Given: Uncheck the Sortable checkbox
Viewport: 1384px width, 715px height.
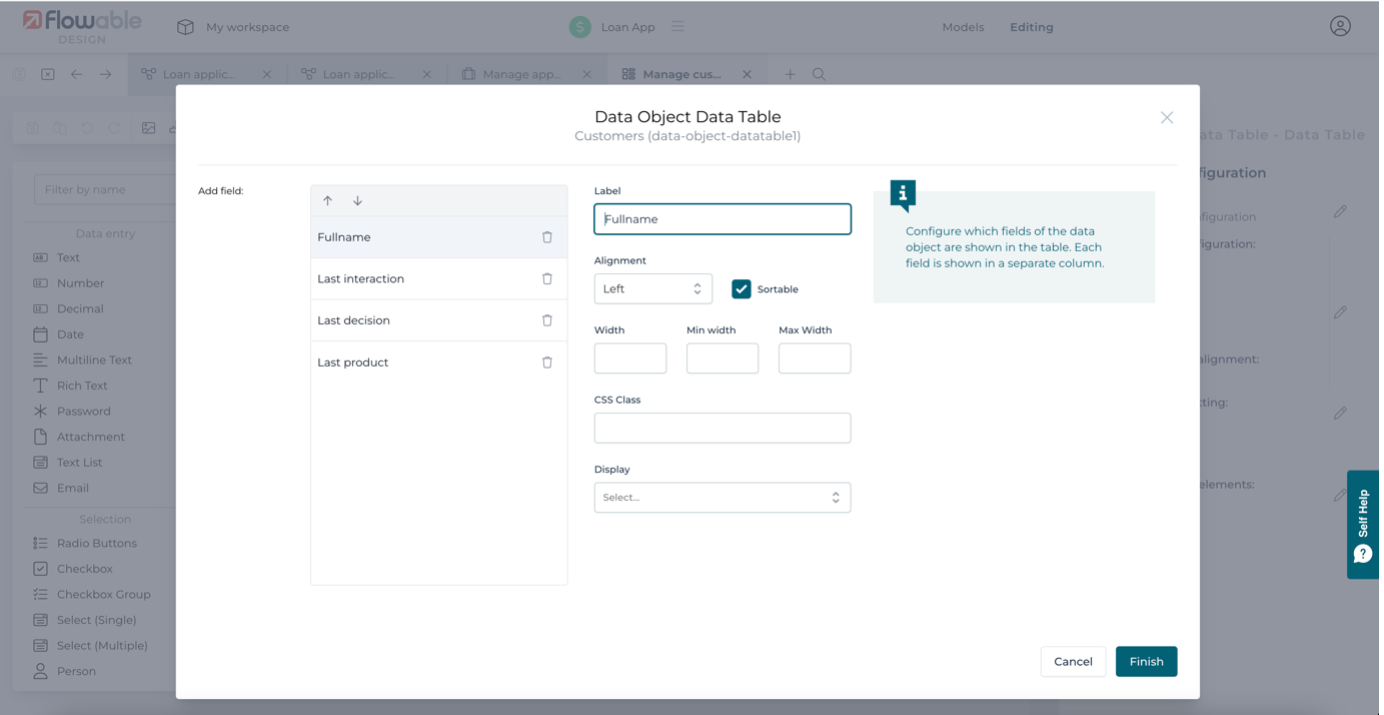Looking at the screenshot, I should click(741, 289).
